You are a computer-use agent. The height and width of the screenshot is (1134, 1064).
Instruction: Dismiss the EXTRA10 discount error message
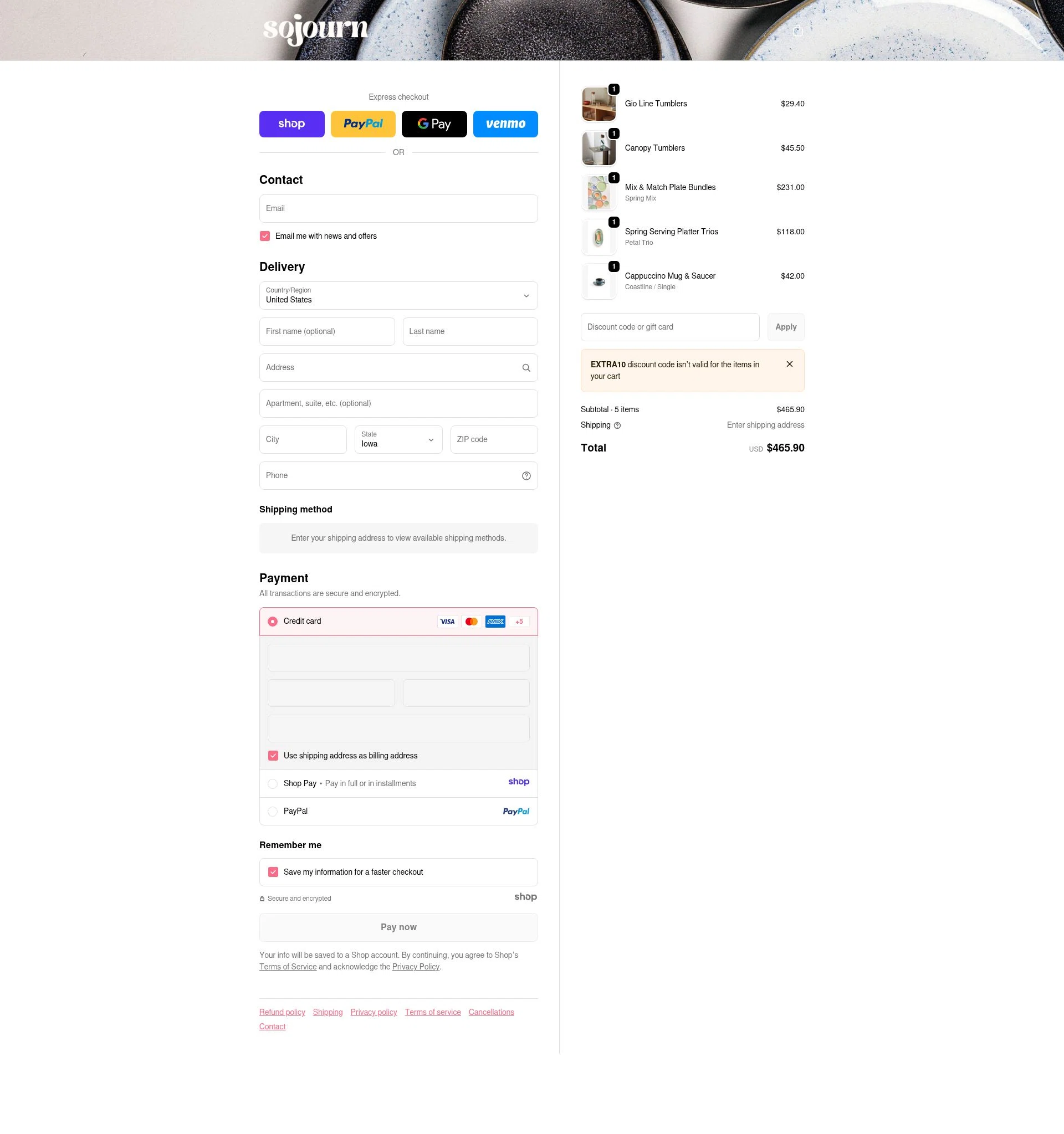pyautogui.click(x=789, y=364)
